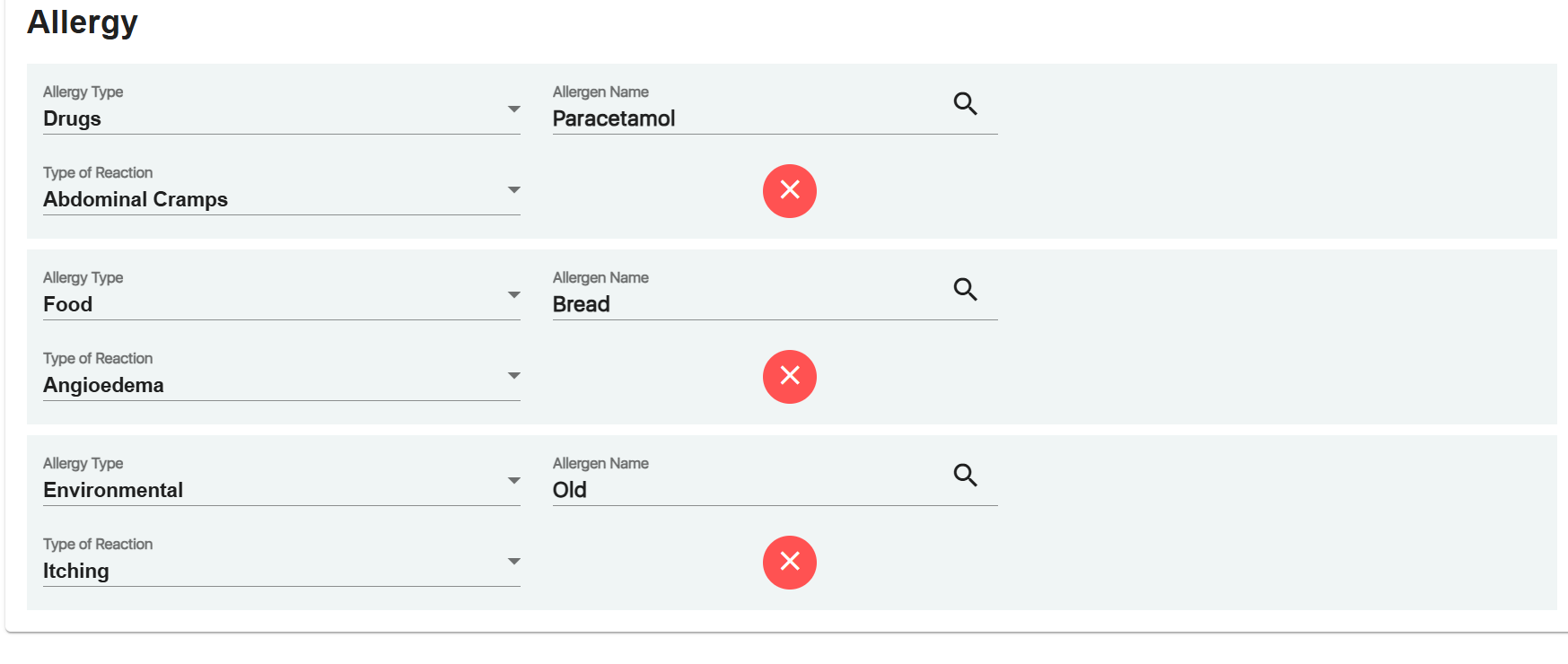1568x664 pixels.
Task: Expand the Abdominal Cramps reaction dropdown
Action: click(x=269, y=199)
